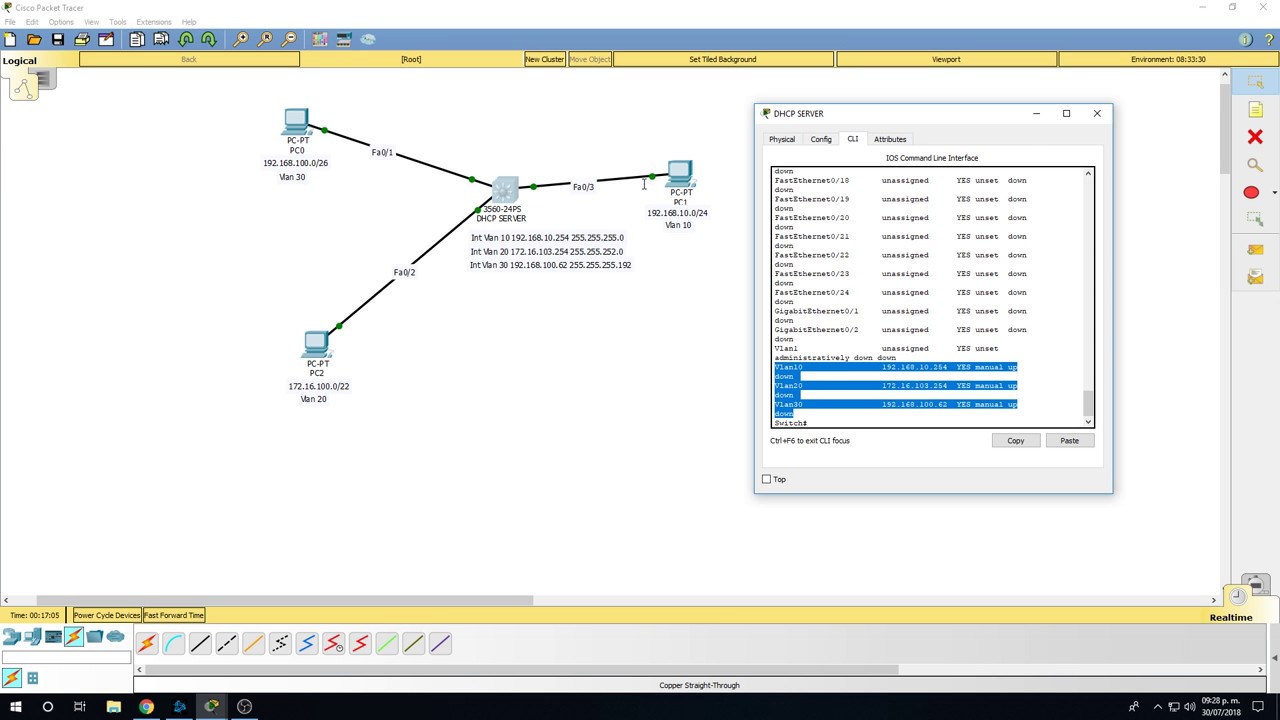Reset zoom with the magnifier R icon
This screenshot has height=720, width=1280.
point(265,39)
